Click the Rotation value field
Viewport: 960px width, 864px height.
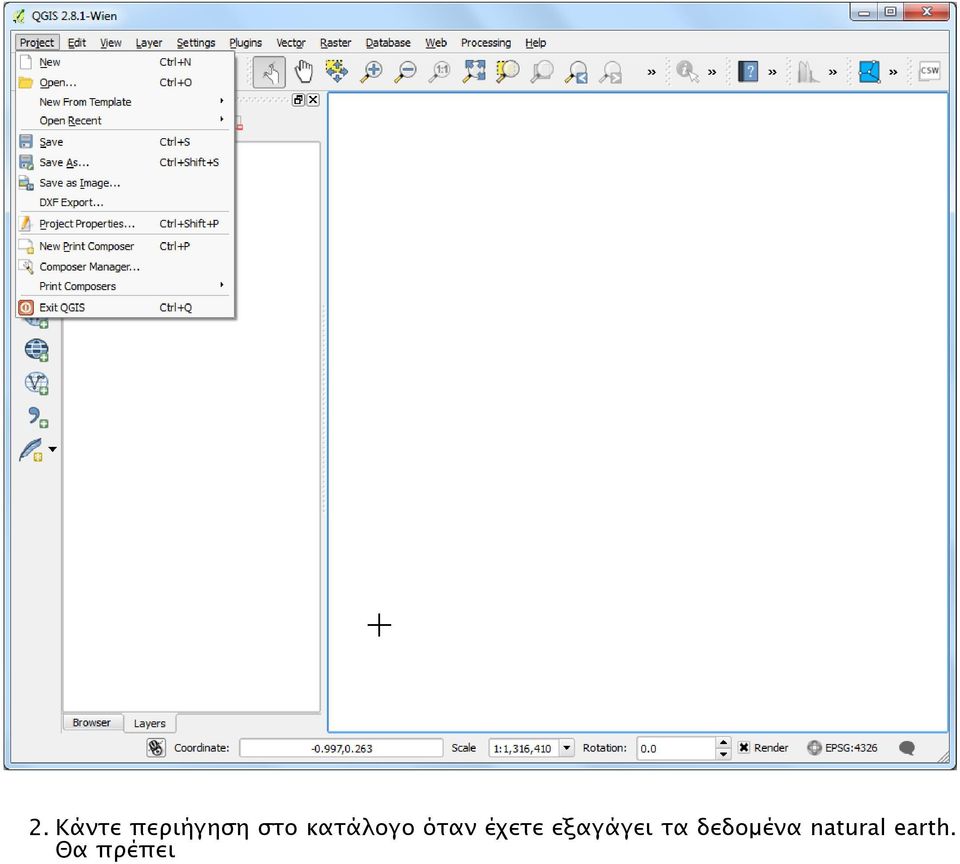tap(677, 748)
